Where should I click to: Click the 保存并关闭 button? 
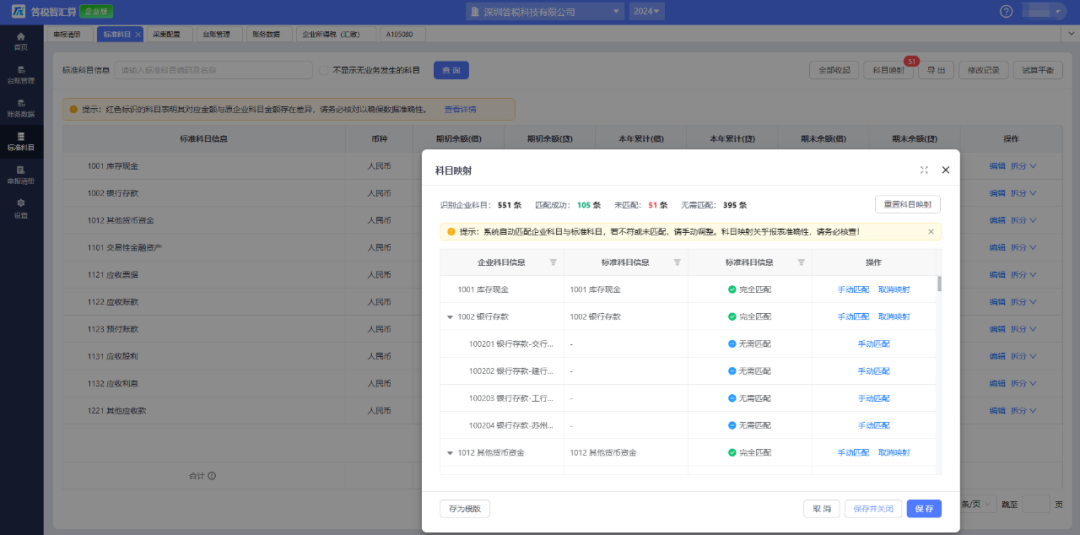pyautogui.click(x=873, y=509)
